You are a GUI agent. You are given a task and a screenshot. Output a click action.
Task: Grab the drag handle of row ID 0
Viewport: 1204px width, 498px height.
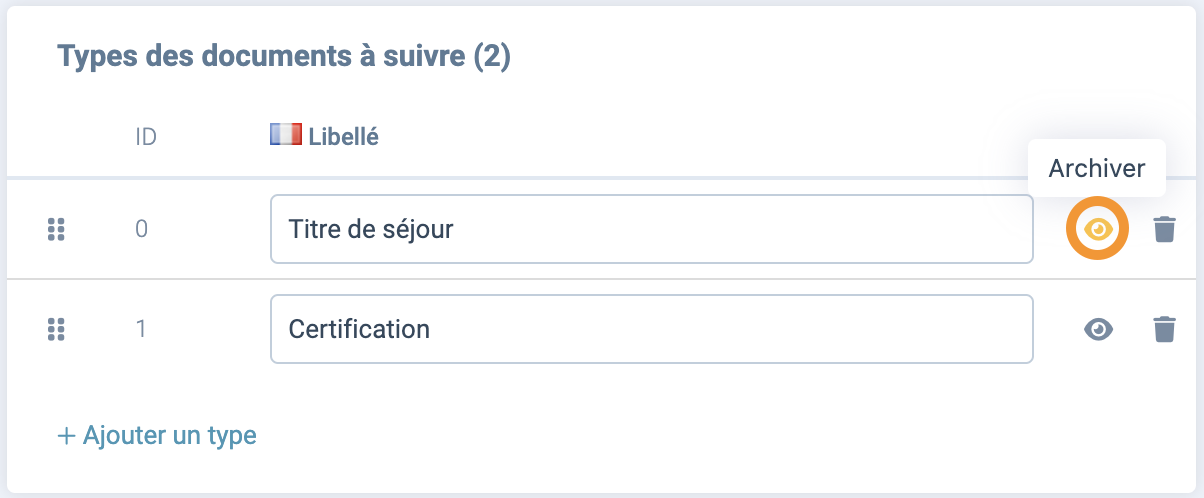point(56,229)
